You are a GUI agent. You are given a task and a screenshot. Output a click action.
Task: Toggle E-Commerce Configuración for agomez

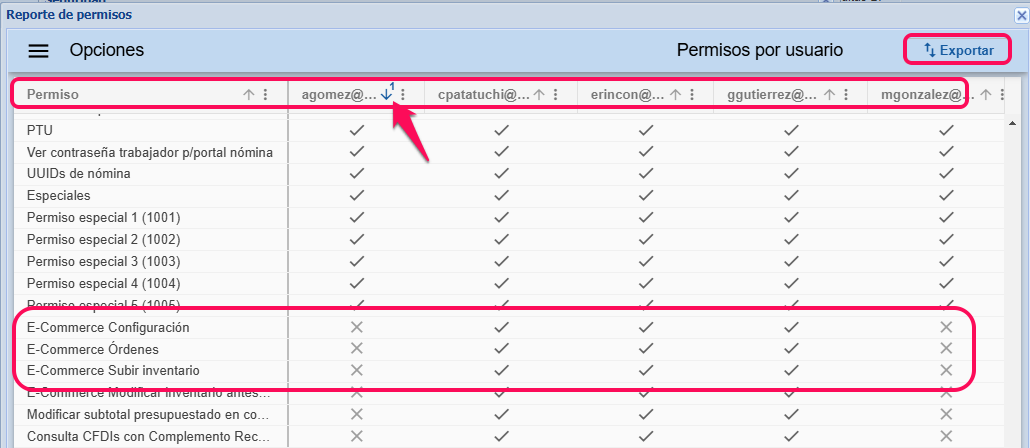click(355, 327)
